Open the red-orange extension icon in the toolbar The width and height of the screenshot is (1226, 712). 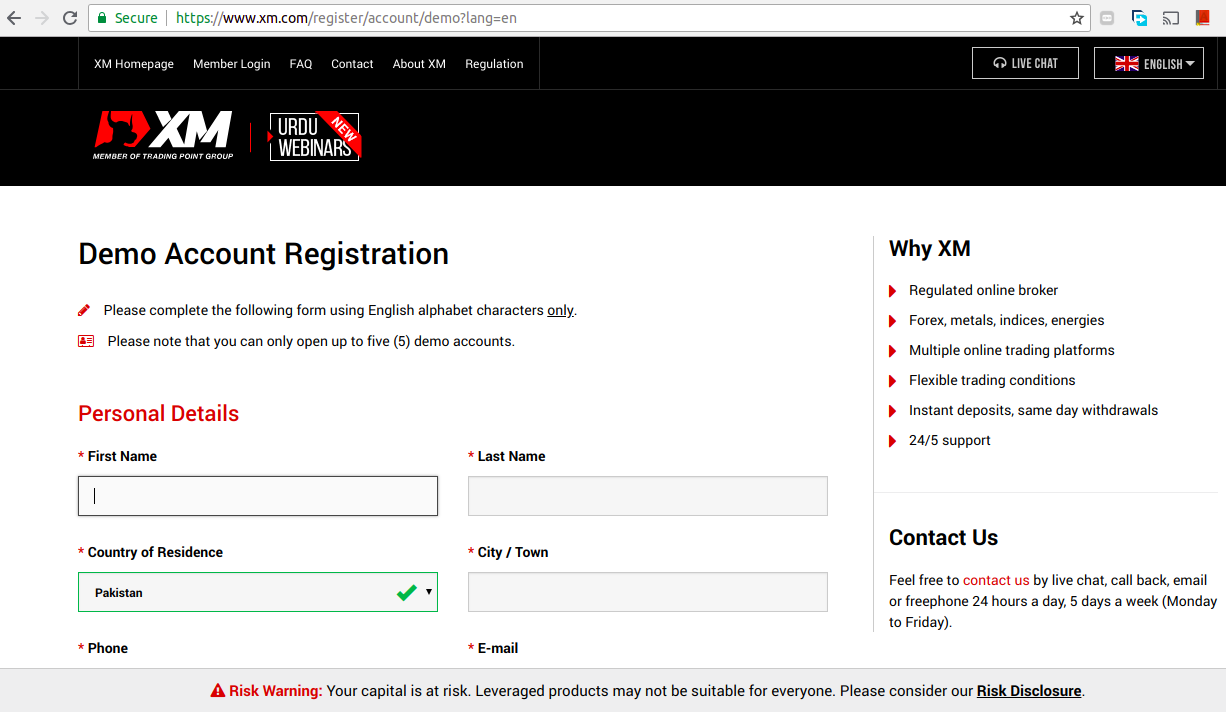(x=1203, y=18)
